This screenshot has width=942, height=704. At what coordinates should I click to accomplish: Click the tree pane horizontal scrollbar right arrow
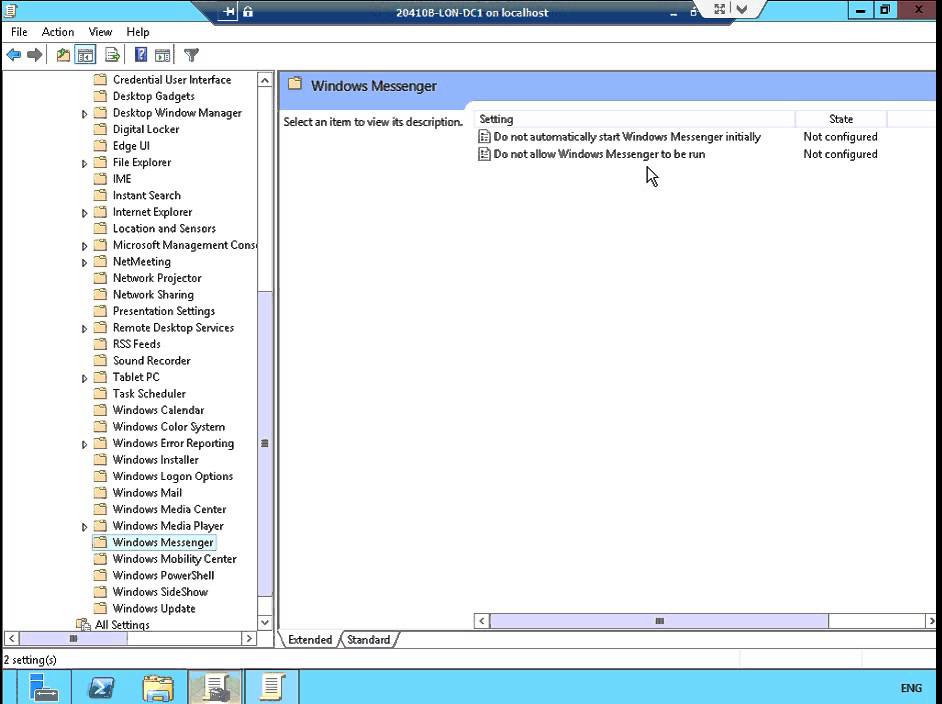tap(249, 638)
